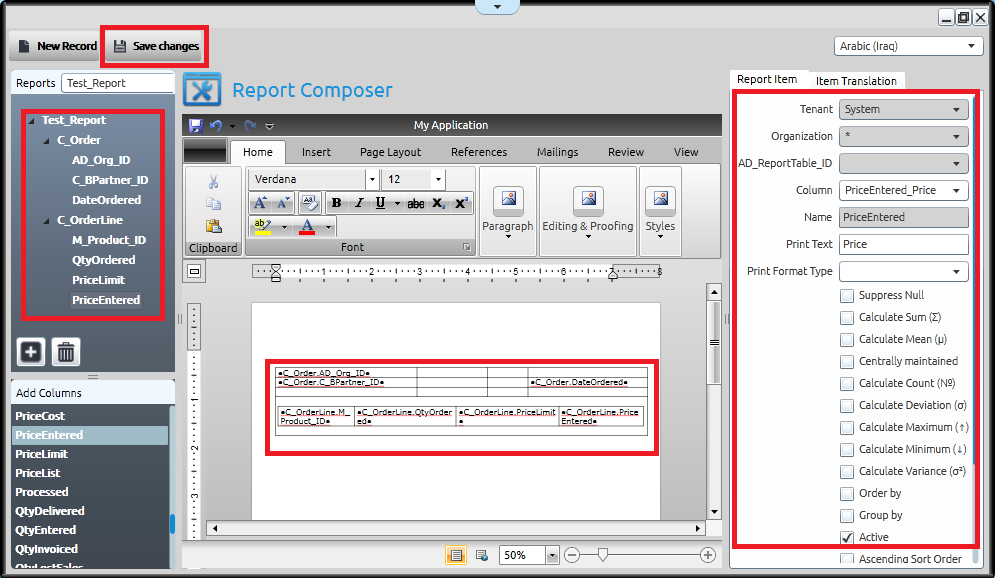The width and height of the screenshot is (995, 578).
Task: Open the font size dropdown
Action: click(x=440, y=181)
